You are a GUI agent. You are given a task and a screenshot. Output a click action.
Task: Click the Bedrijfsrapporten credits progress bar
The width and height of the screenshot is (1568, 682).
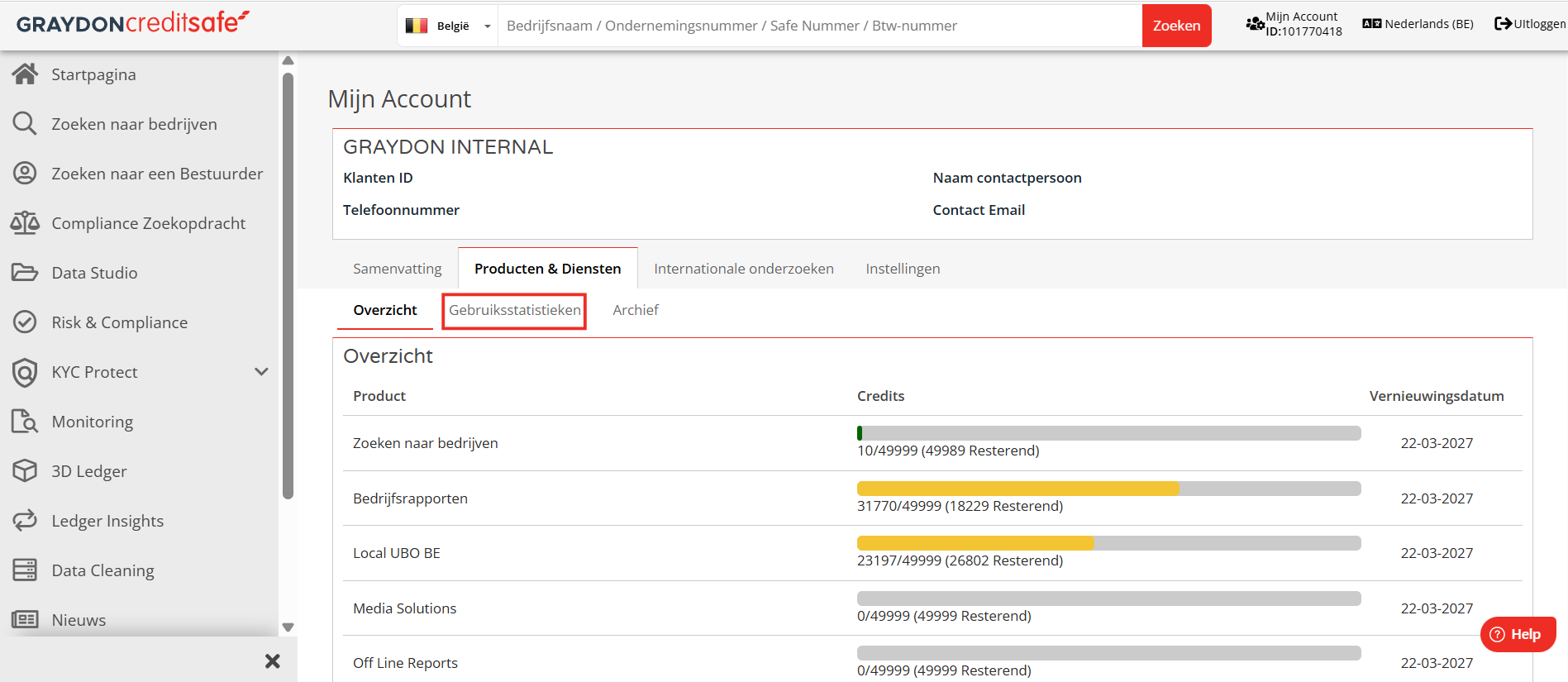[x=1108, y=489]
